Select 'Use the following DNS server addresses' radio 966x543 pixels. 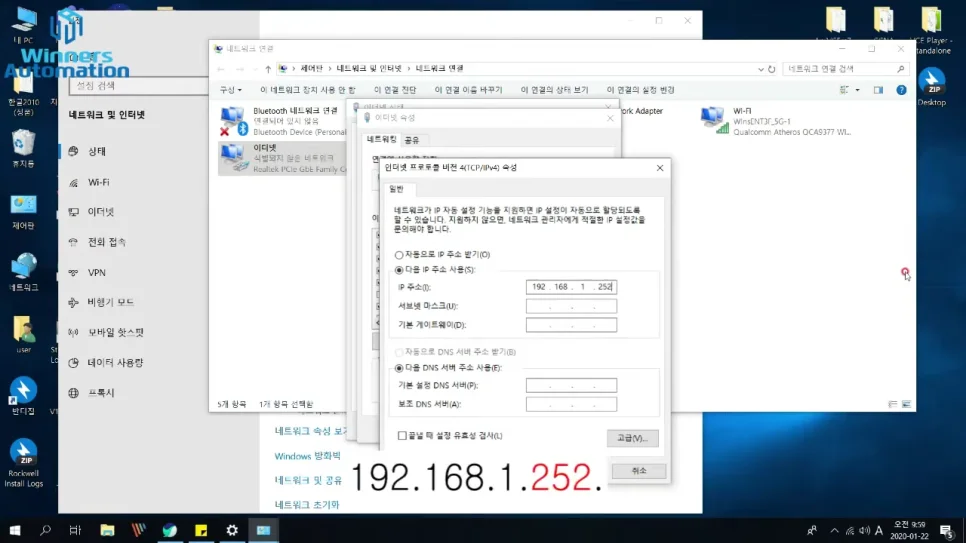coord(399,368)
